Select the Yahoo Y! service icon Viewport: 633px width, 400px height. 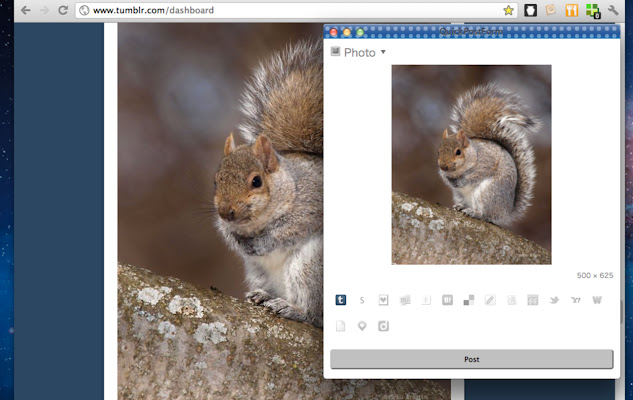(x=575, y=300)
